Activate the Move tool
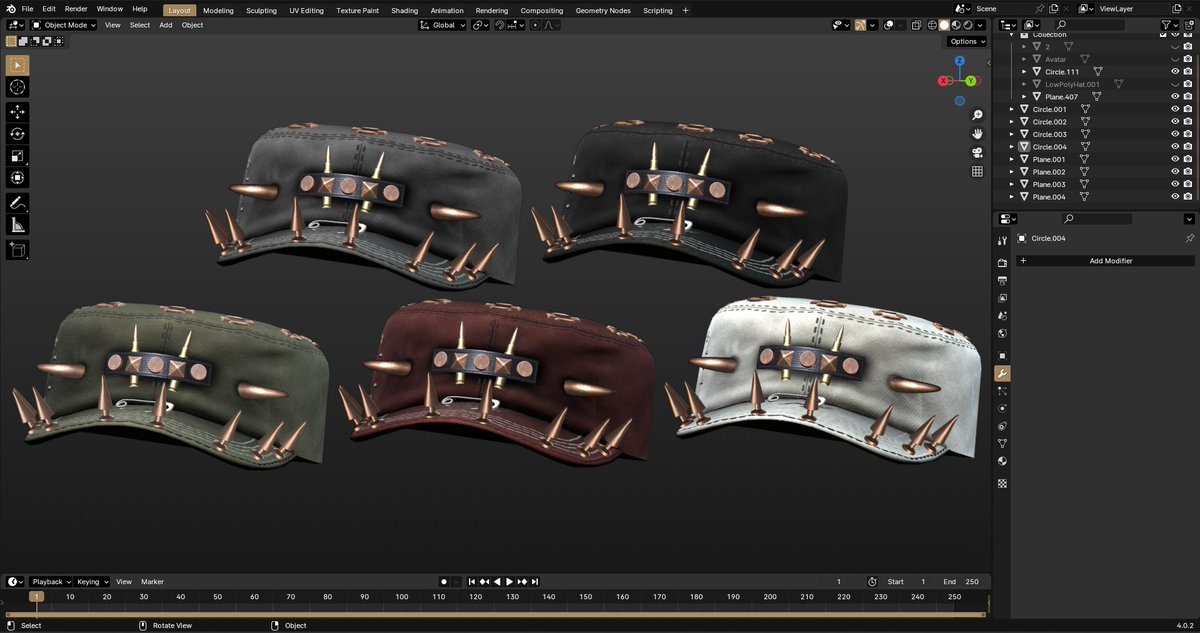The height and width of the screenshot is (633, 1200). (18, 112)
